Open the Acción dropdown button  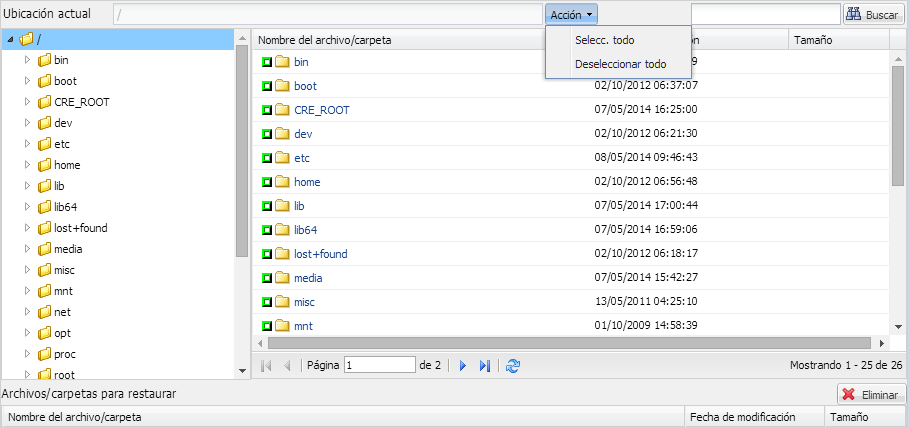coord(573,15)
